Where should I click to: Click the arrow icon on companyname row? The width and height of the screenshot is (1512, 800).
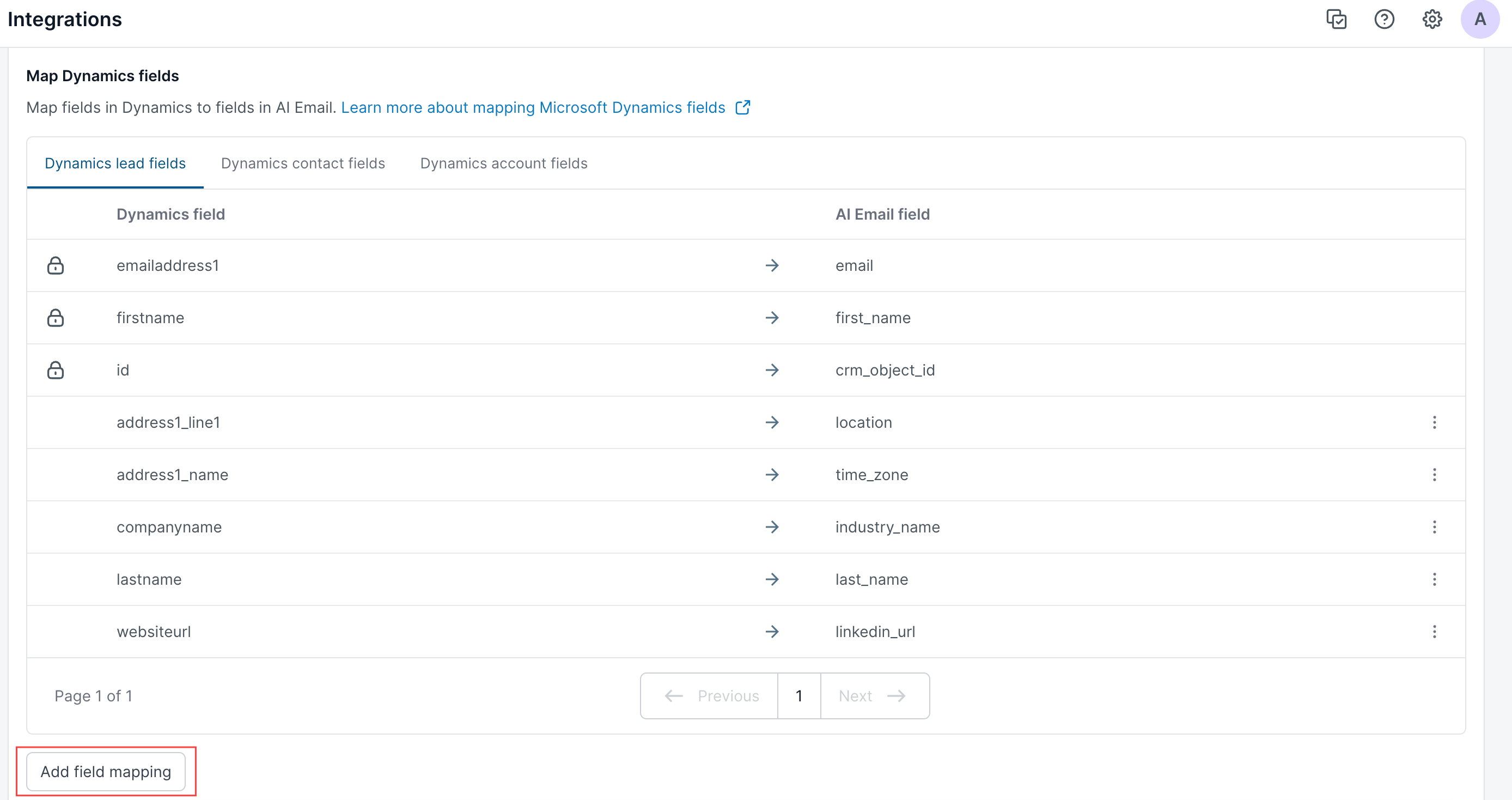[772, 527]
